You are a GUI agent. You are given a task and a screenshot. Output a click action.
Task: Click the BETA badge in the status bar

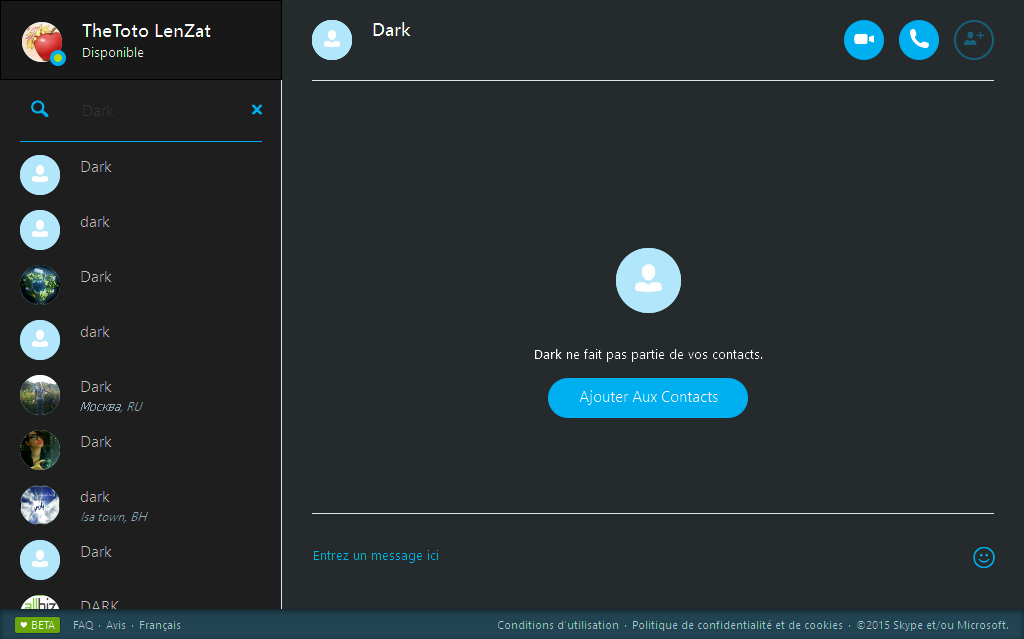click(37, 624)
